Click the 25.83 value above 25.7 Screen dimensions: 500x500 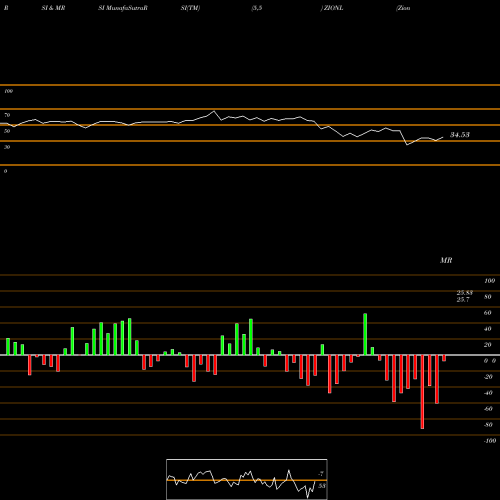coord(465,293)
